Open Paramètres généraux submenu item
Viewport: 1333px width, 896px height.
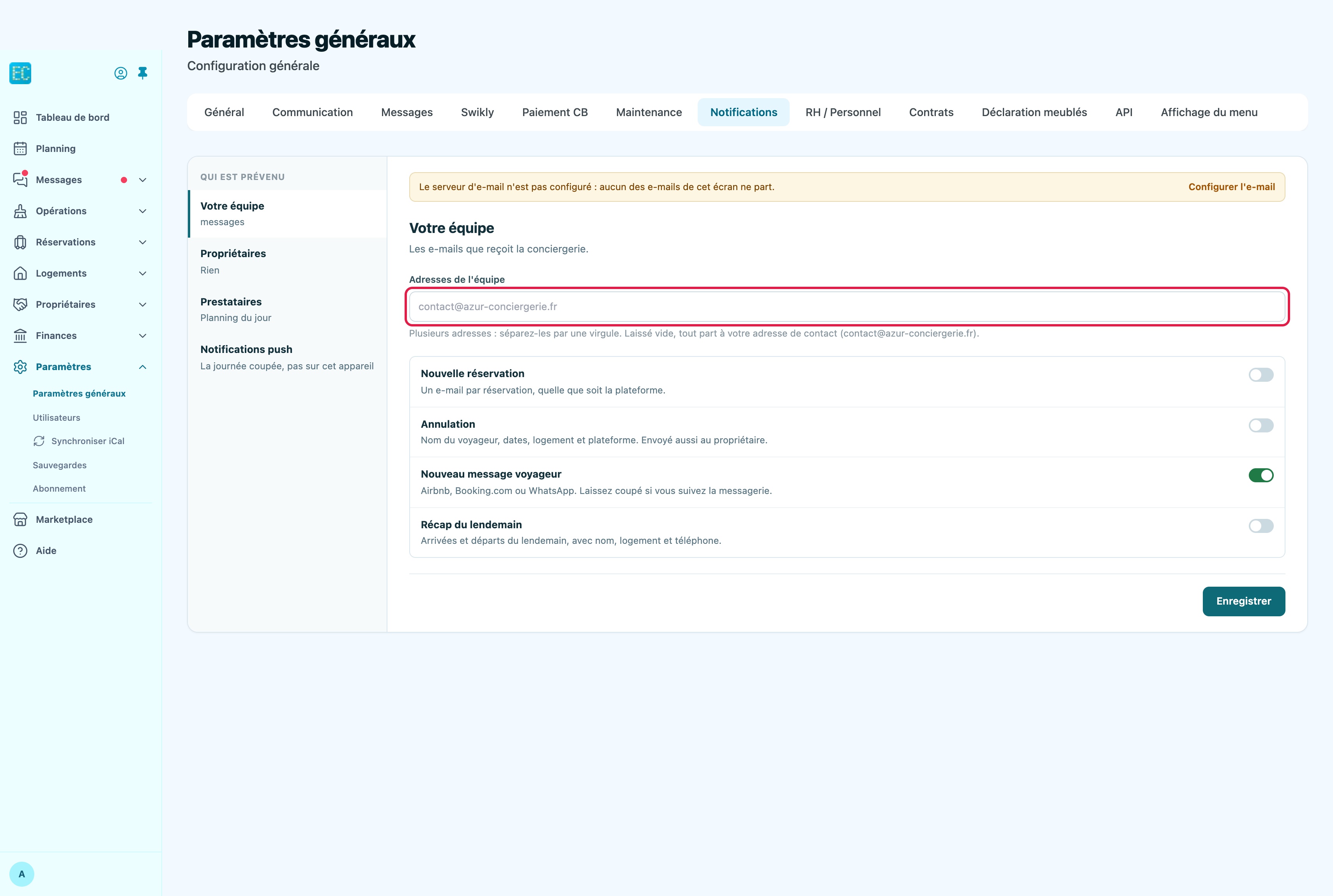[x=79, y=394]
